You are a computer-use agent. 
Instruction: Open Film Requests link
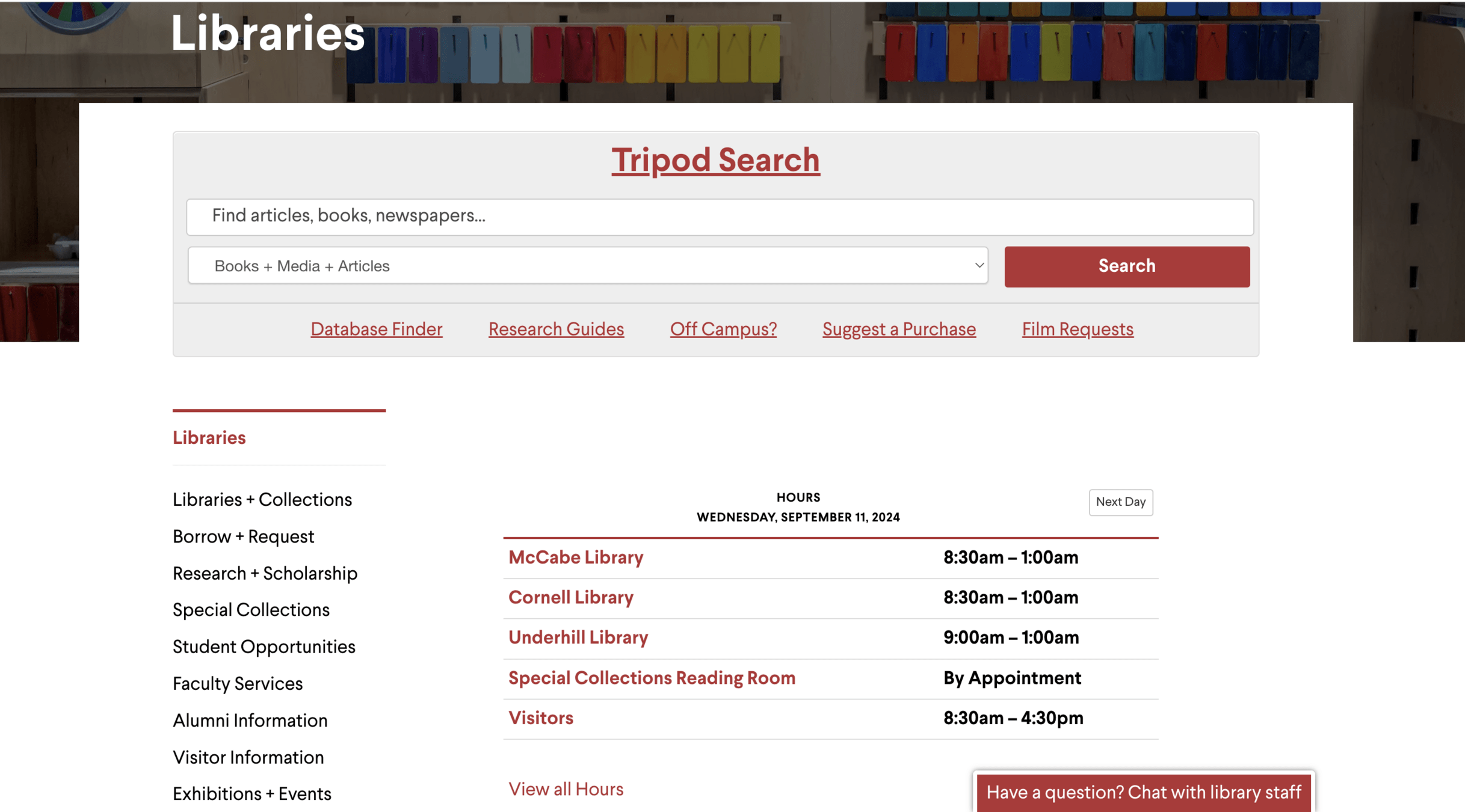pos(1077,329)
